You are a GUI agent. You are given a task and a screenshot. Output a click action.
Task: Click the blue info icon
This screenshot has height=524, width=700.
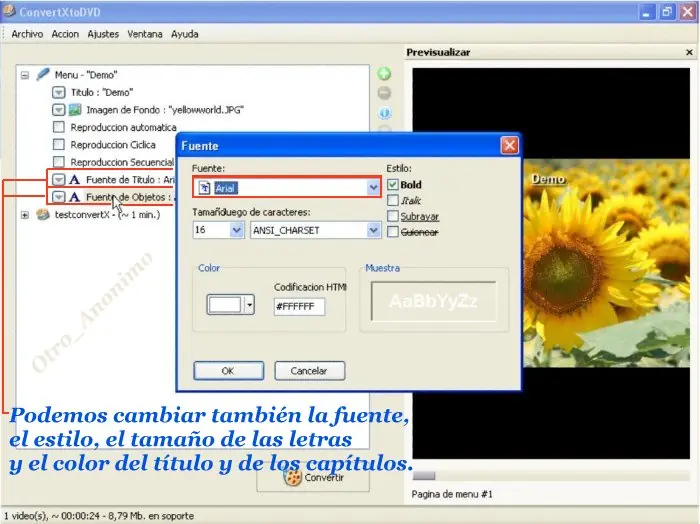(x=384, y=113)
